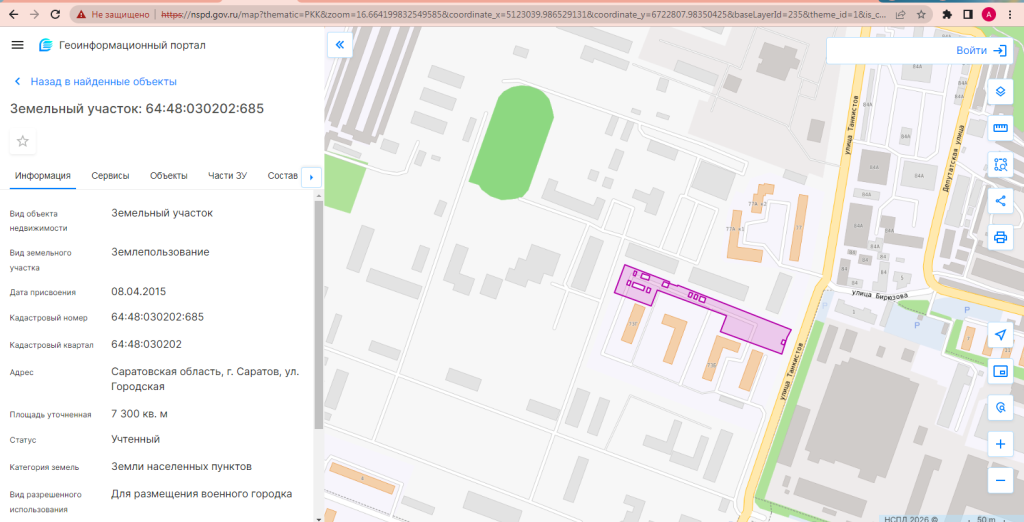Open the mini-map overview icon
The height and width of the screenshot is (522, 1024).
coord(1000,372)
